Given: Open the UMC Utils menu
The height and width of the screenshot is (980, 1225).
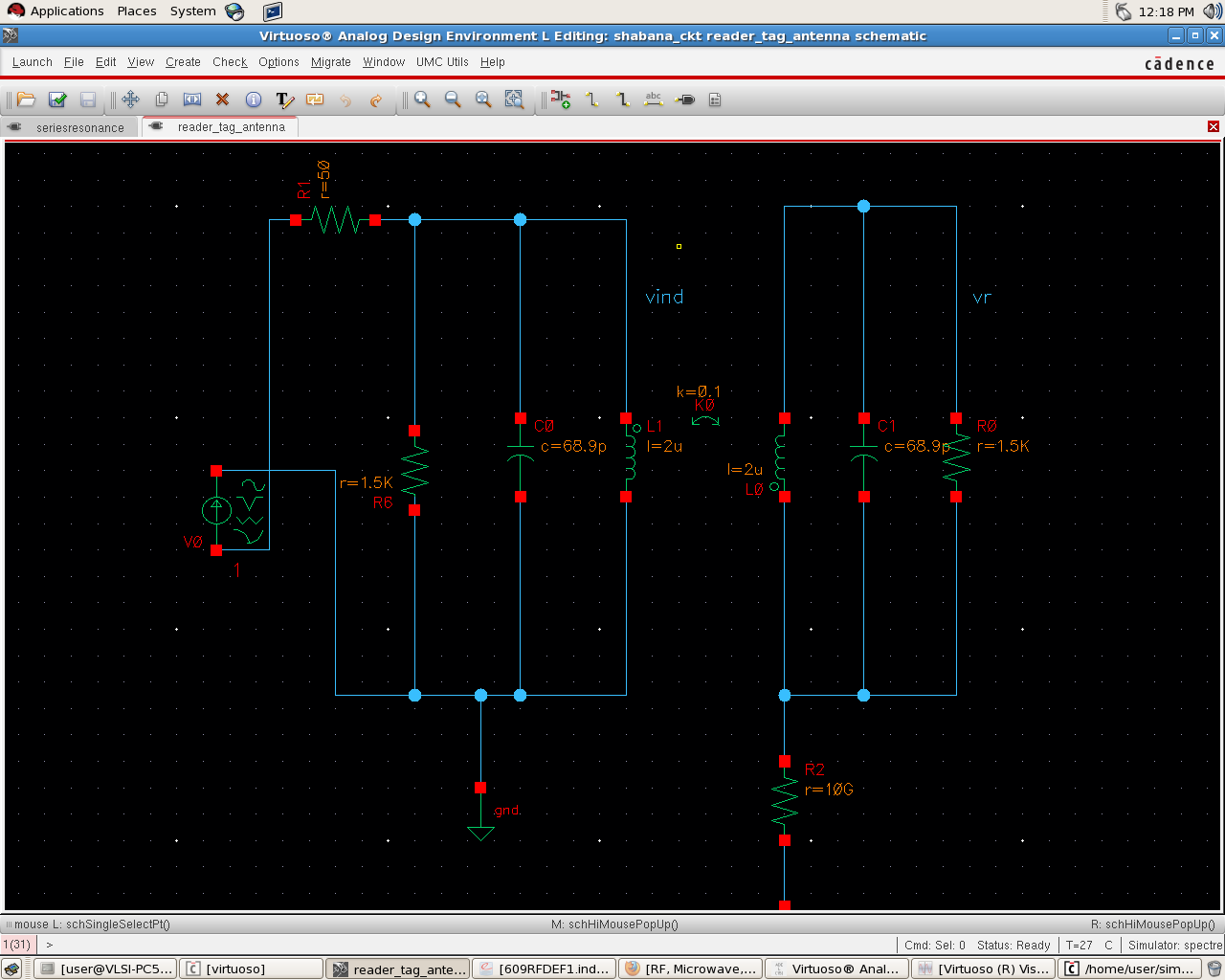Looking at the screenshot, I should click(442, 62).
